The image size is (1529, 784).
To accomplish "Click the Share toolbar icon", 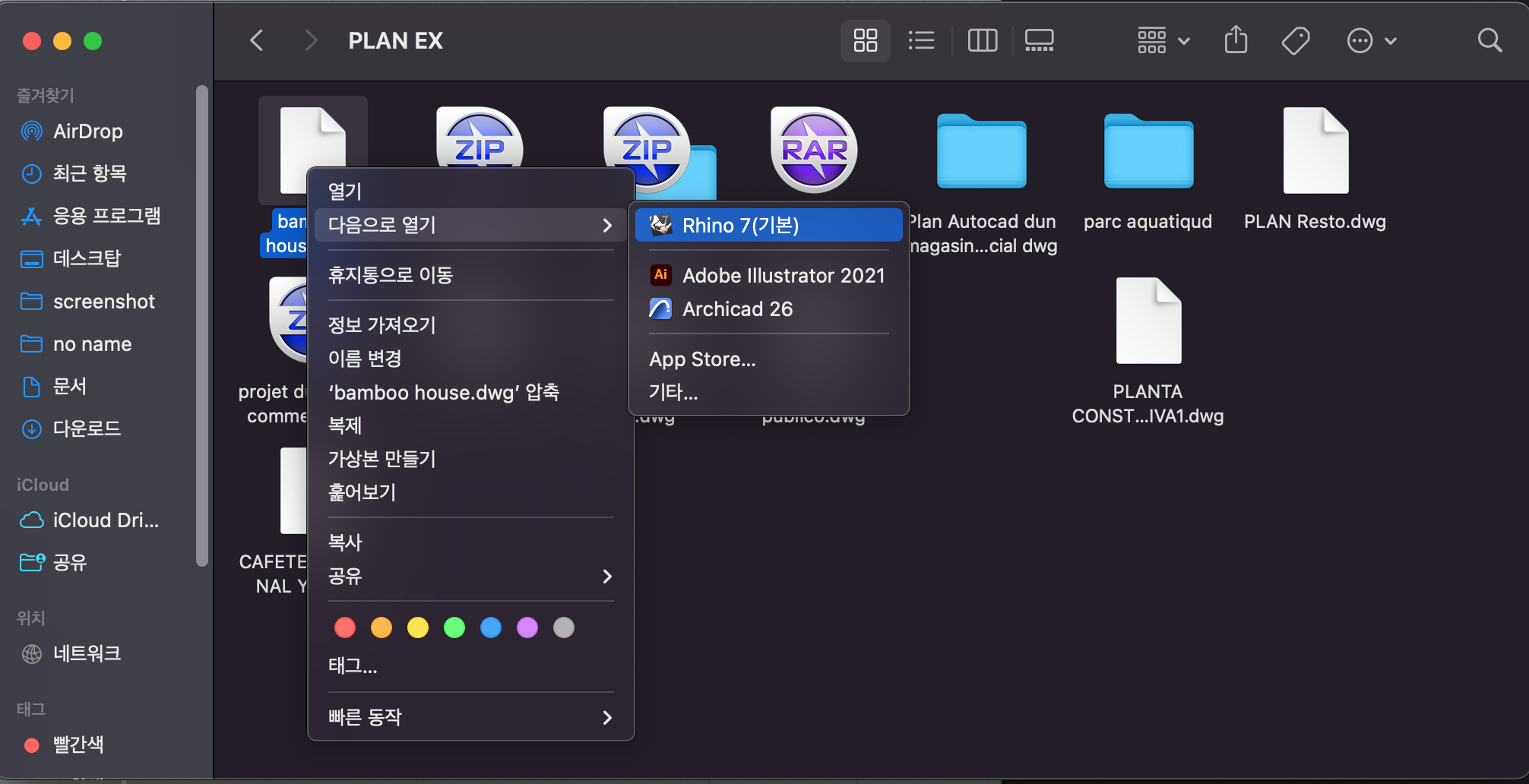I will click(x=1236, y=40).
